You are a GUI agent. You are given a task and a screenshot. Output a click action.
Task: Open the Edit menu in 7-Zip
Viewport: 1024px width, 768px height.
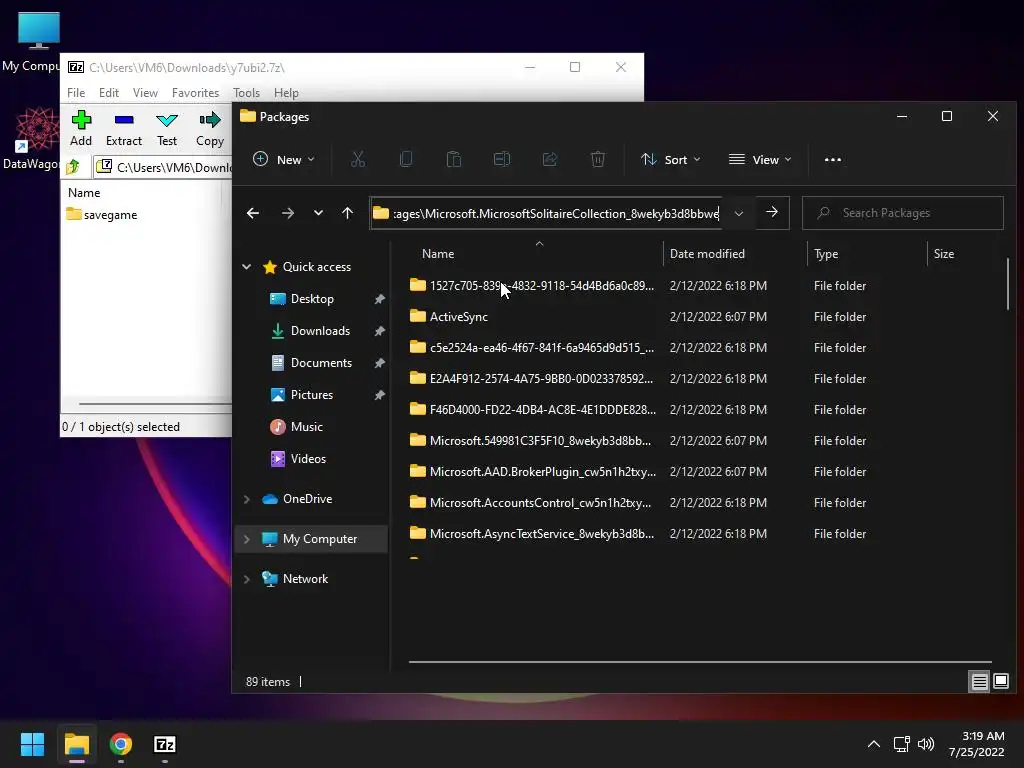(108, 93)
